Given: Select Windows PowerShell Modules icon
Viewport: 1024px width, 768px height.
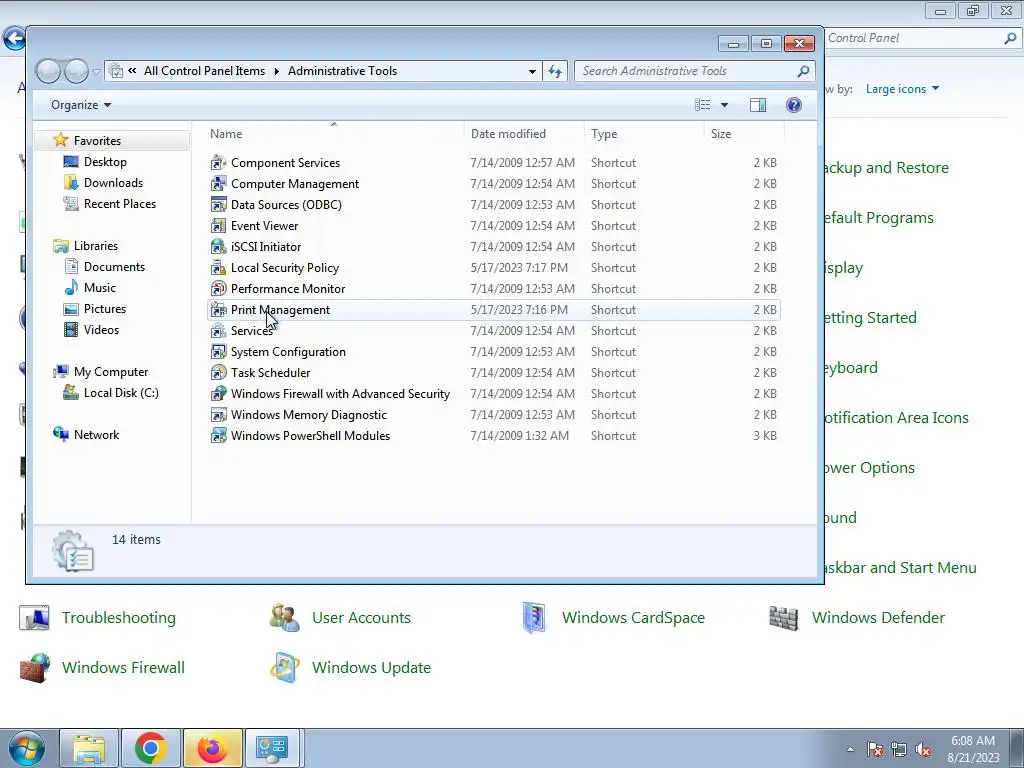Looking at the screenshot, I should coord(218,435).
